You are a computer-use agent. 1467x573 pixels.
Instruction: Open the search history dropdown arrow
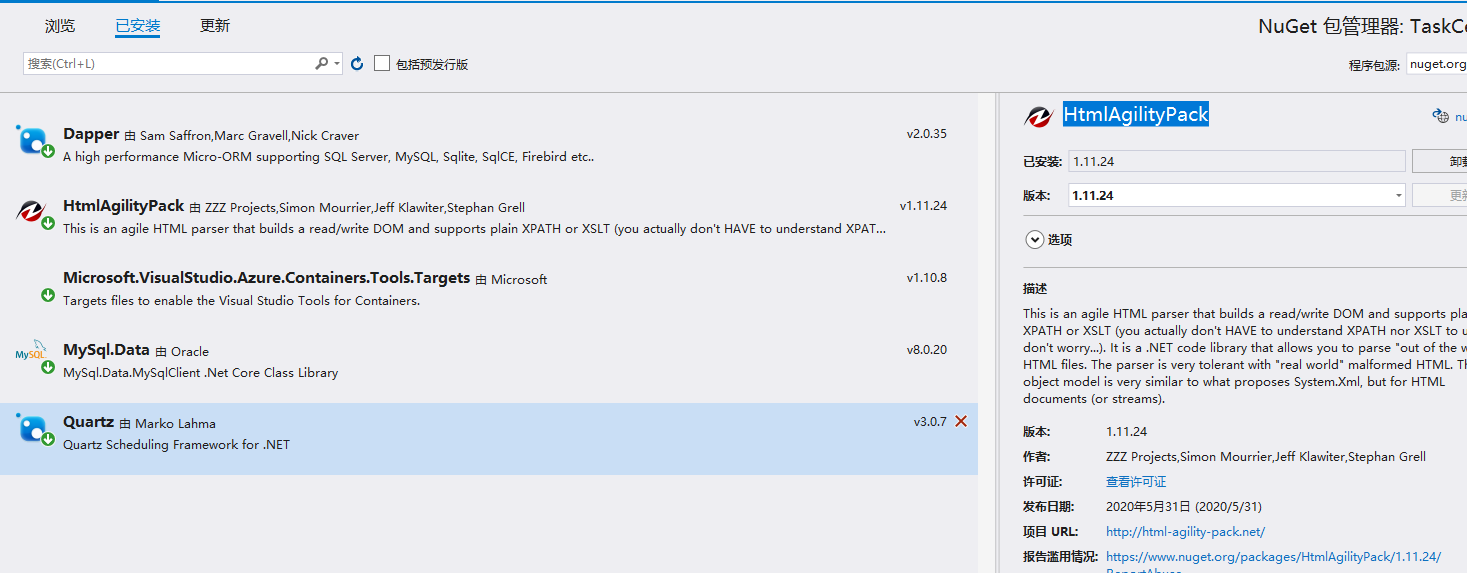[x=337, y=63]
